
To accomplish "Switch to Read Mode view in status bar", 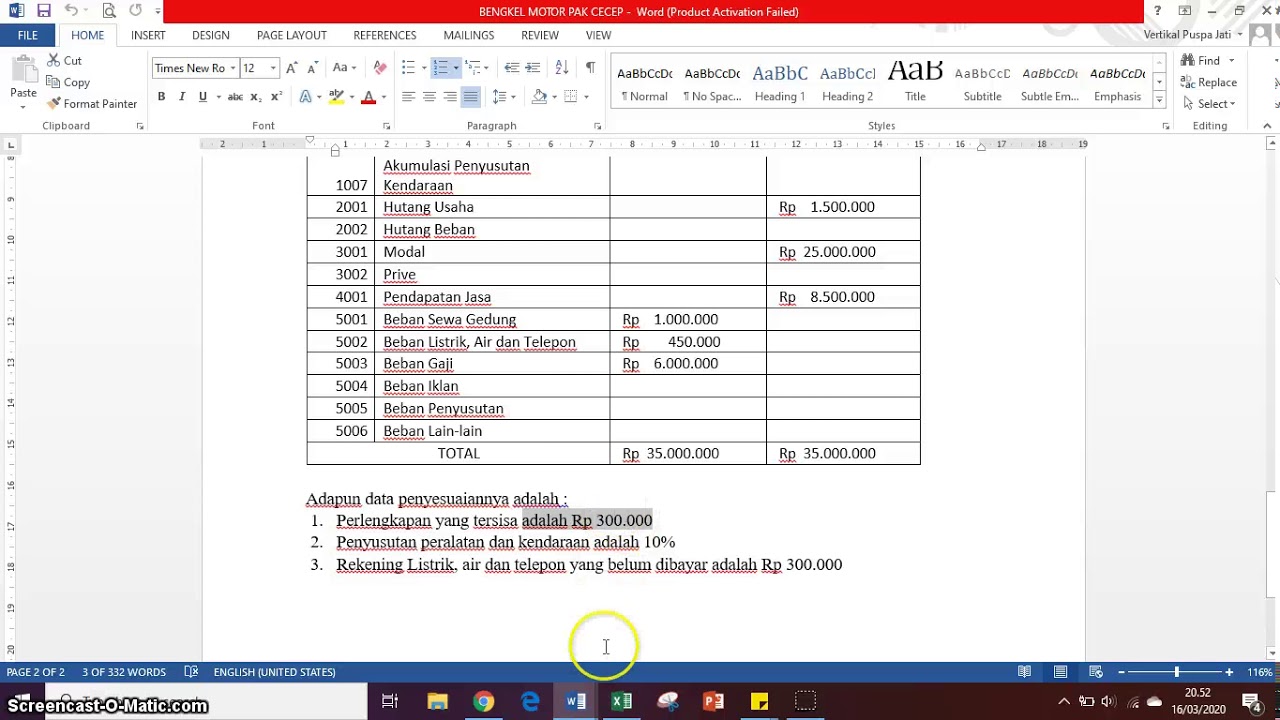I will coord(1025,672).
